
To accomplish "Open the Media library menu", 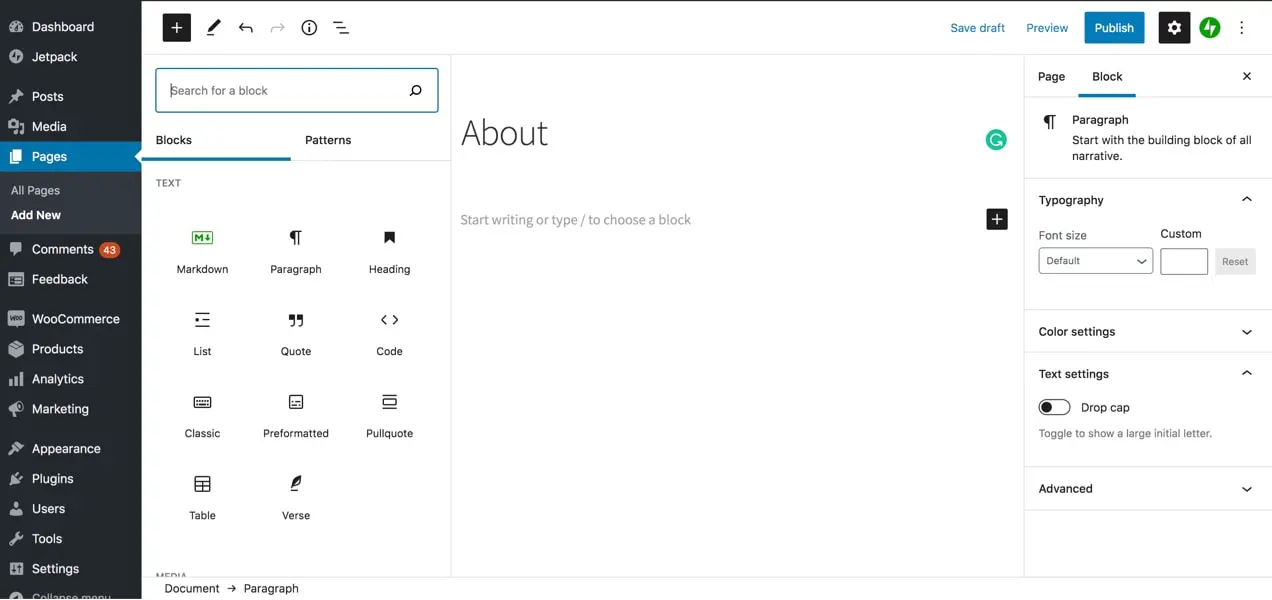I will tap(70, 127).
